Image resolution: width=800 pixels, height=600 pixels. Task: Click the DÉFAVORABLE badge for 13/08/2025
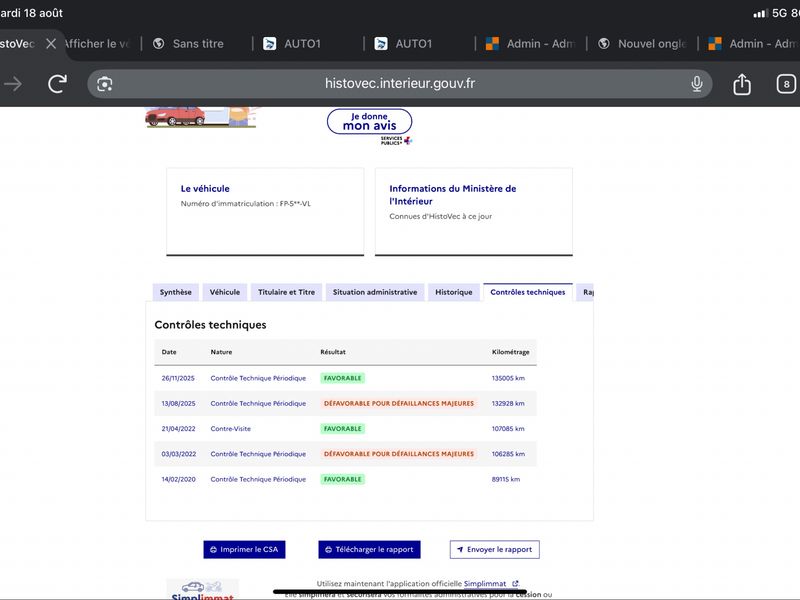coord(399,403)
